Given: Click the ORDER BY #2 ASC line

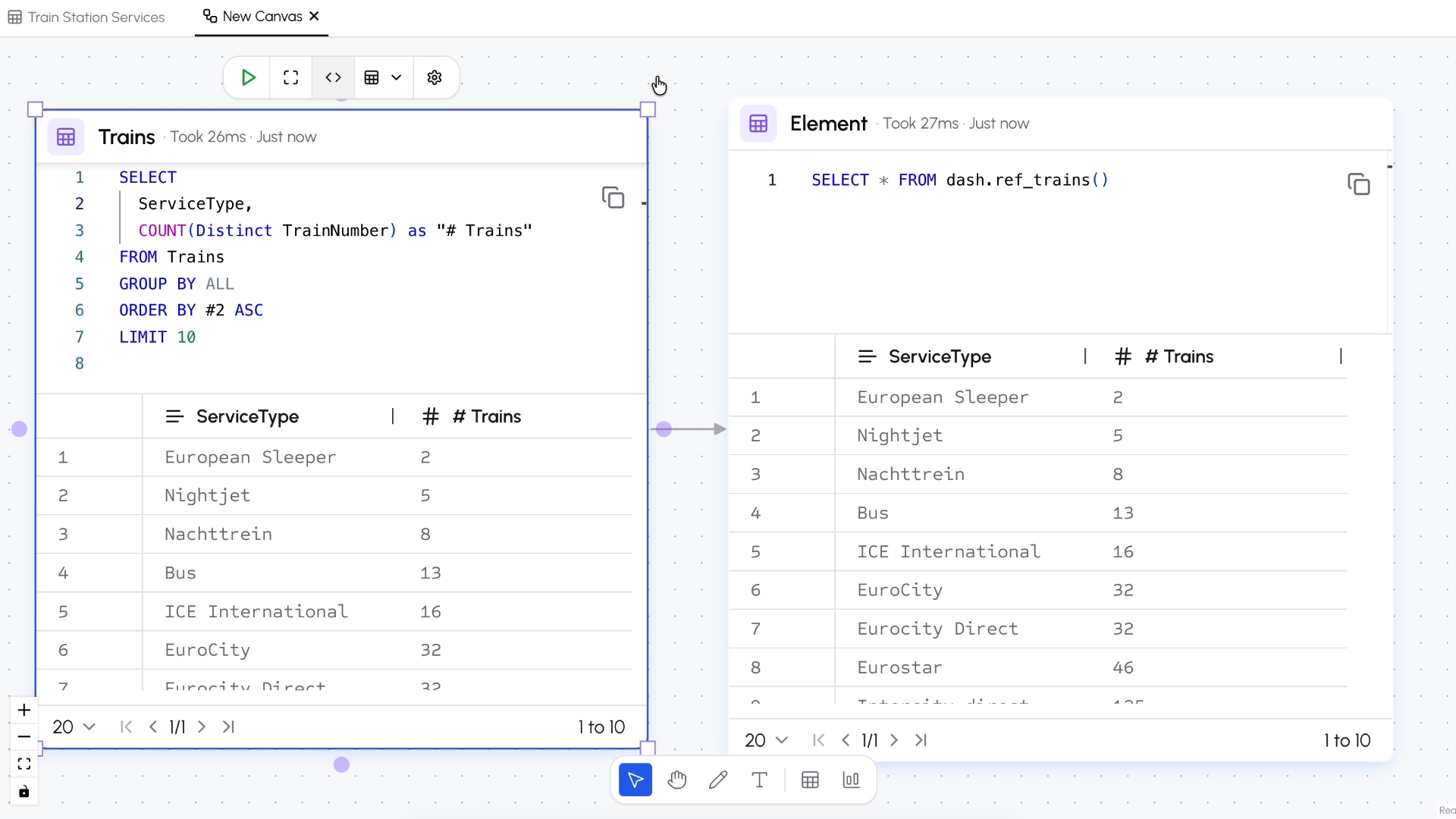Looking at the screenshot, I should (x=191, y=310).
